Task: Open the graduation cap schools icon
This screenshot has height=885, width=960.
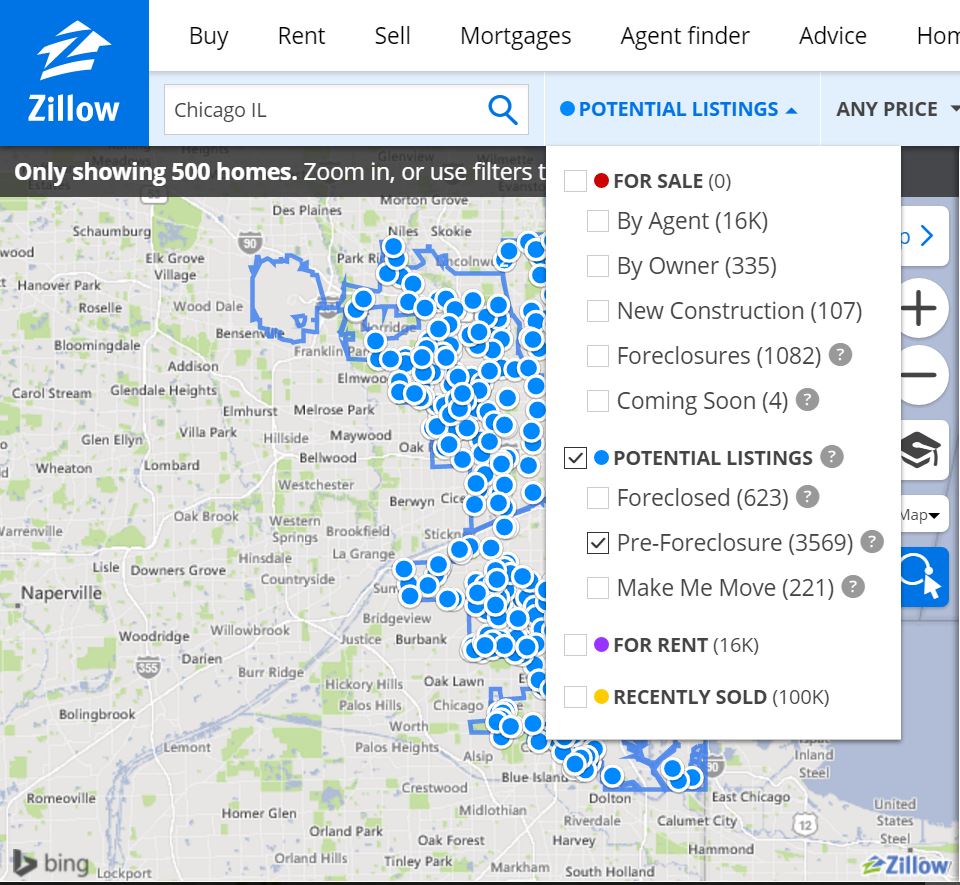Action: pos(920,450)
